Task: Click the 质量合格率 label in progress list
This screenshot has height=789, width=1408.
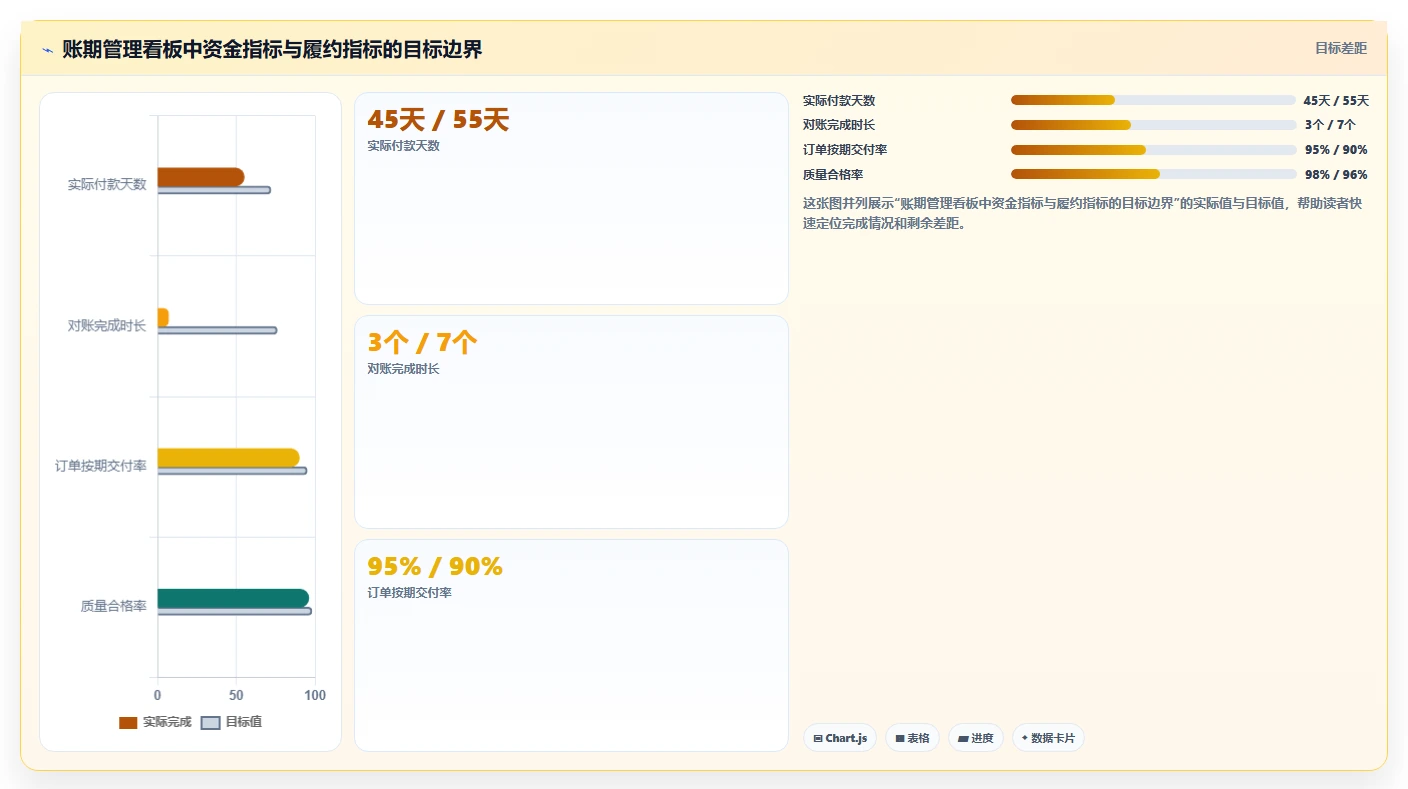Action: coord(833,174)
